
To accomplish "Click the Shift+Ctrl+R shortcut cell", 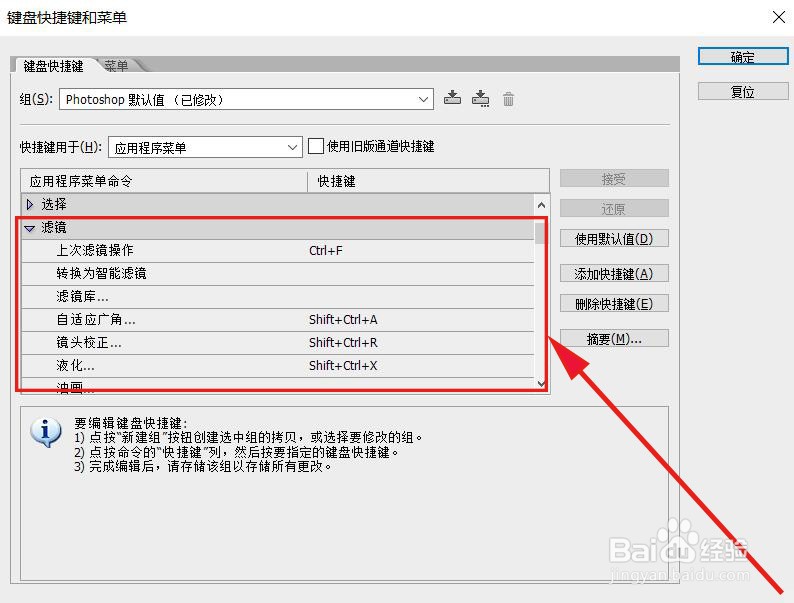I will point(343,343).
